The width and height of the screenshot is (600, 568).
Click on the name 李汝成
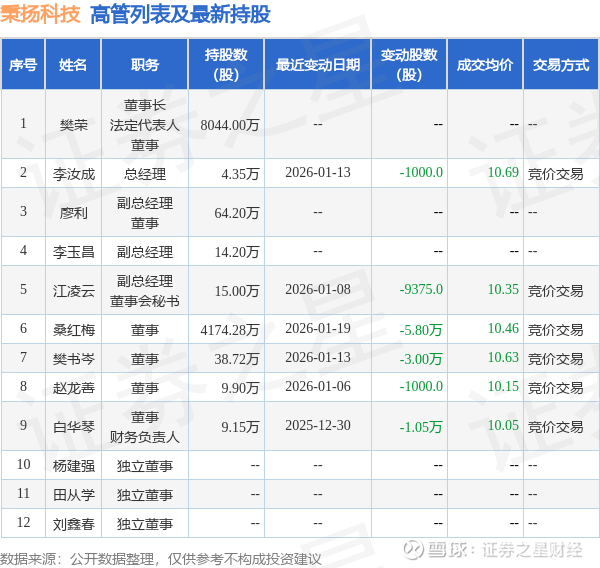[73, 173]
